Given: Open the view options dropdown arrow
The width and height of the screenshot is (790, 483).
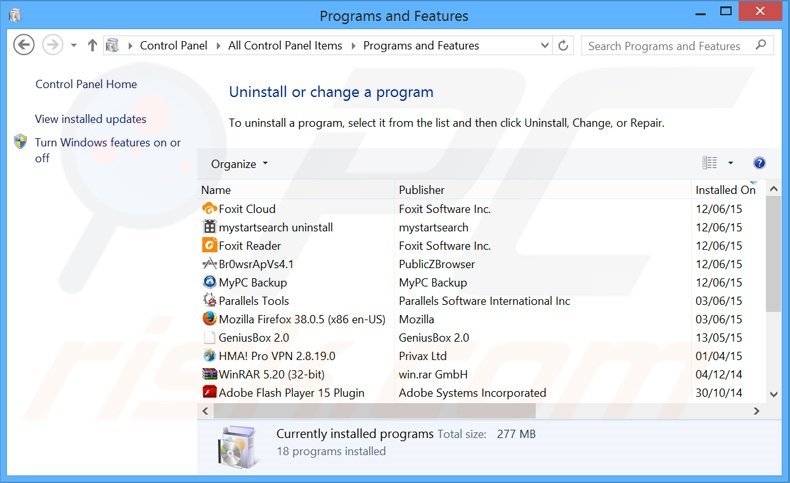Looking at the screenshot, I should [731, 163].
